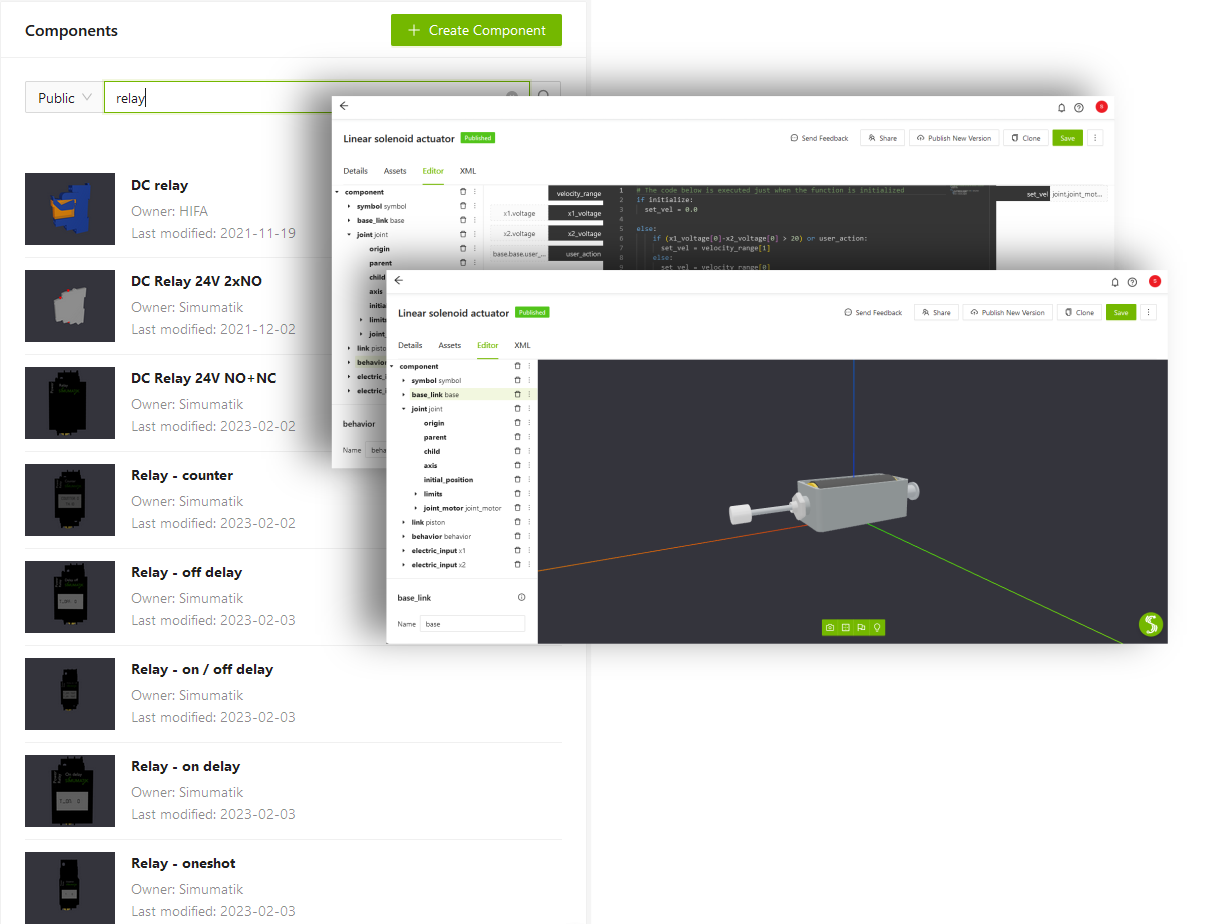This screenshot has height=924, width=1213.
Task: Switch to XML tab in code editor window
Action: [x=468, y=171]
